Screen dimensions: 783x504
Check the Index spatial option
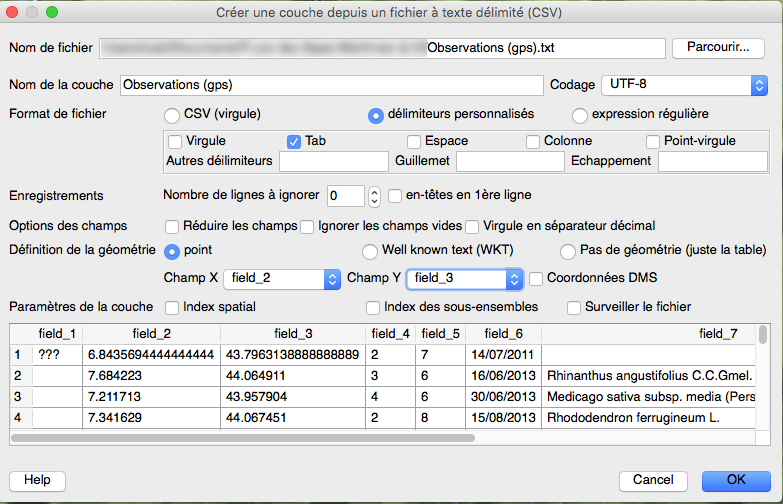tap(172, 307)
